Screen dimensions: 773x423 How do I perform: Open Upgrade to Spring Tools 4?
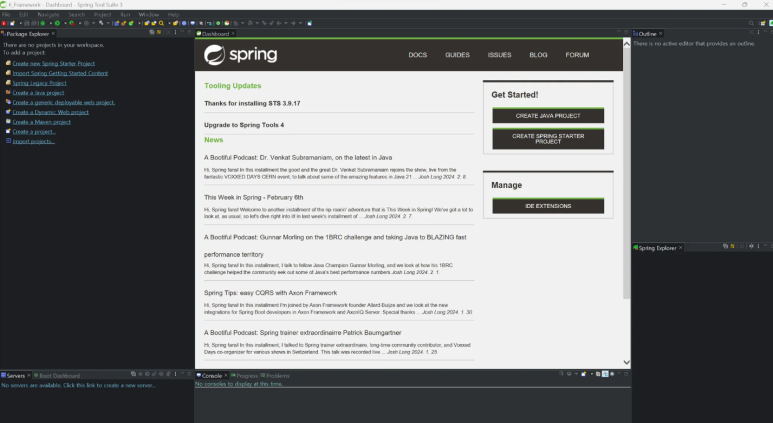click(x=244, y=125)
